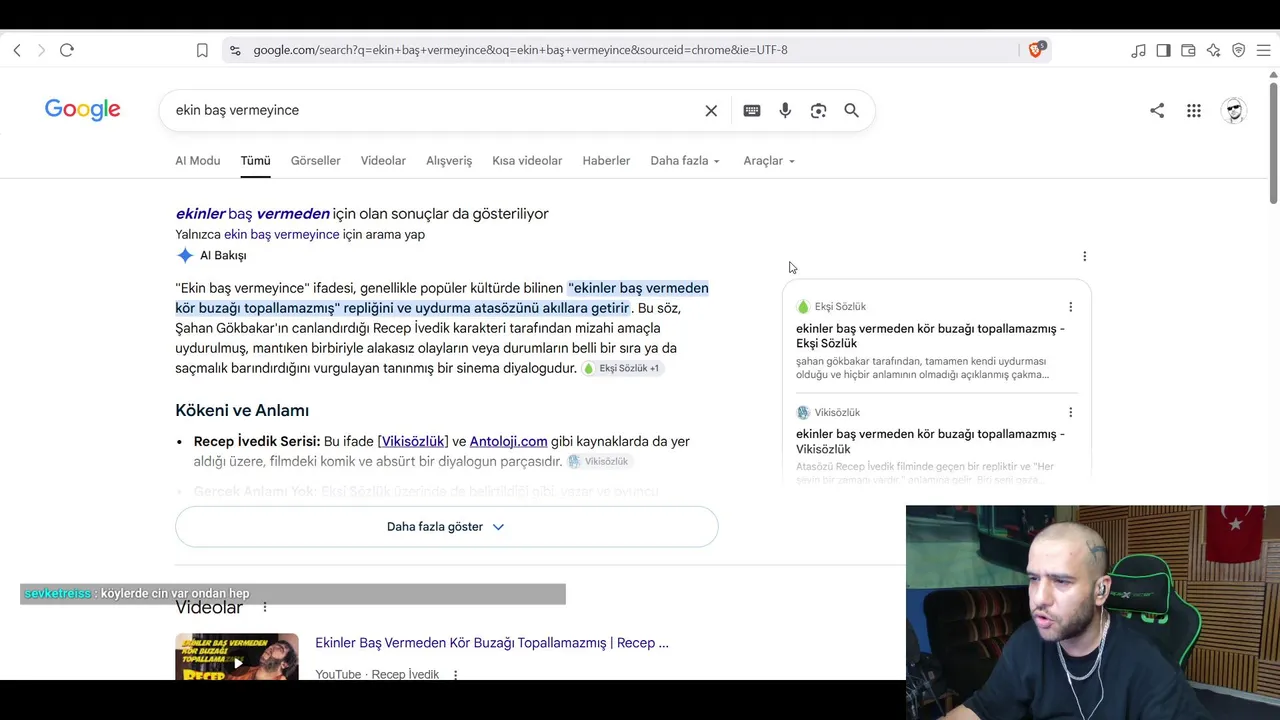Viewport: 1280px width, 720px height.
Task: Open the Brave Shields icon
Action: coord(1036,49)
